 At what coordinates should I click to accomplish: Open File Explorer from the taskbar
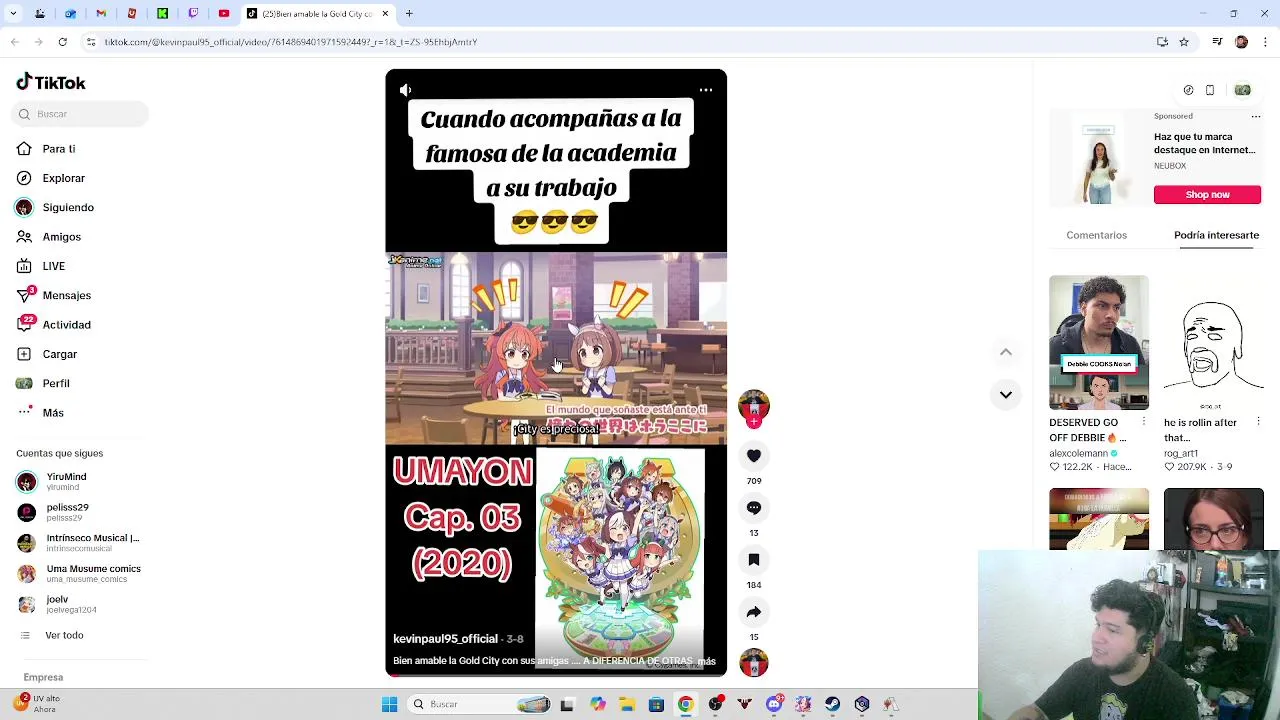(x=627, y=705)
